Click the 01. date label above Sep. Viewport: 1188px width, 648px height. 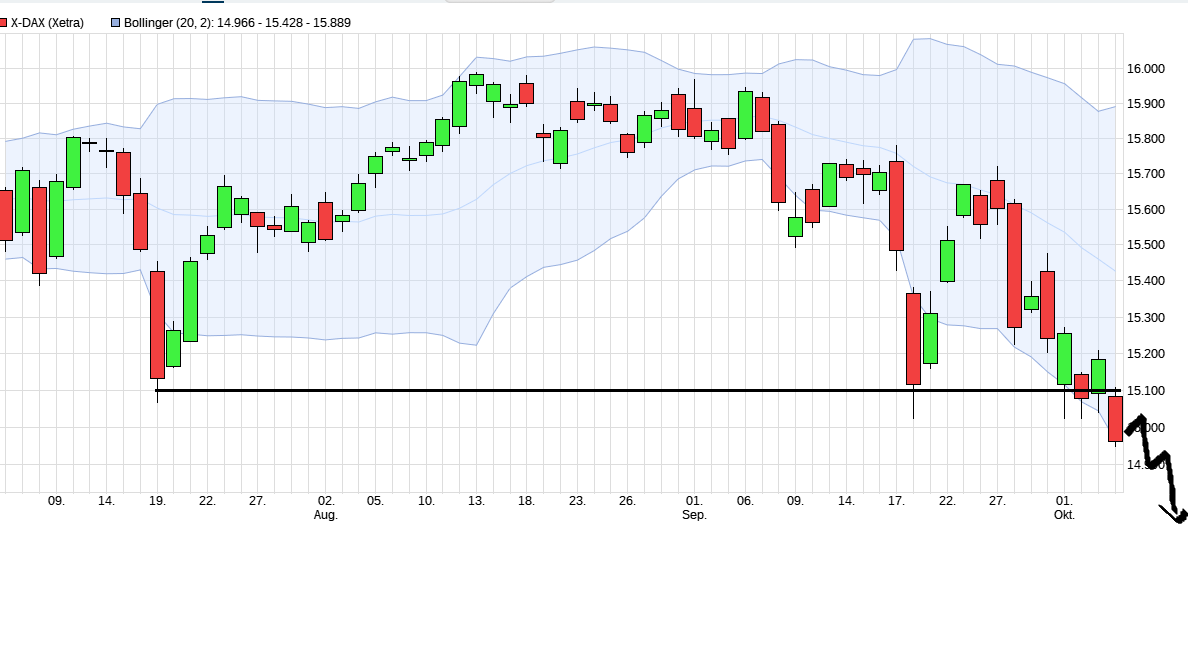[x=694, y=501]
